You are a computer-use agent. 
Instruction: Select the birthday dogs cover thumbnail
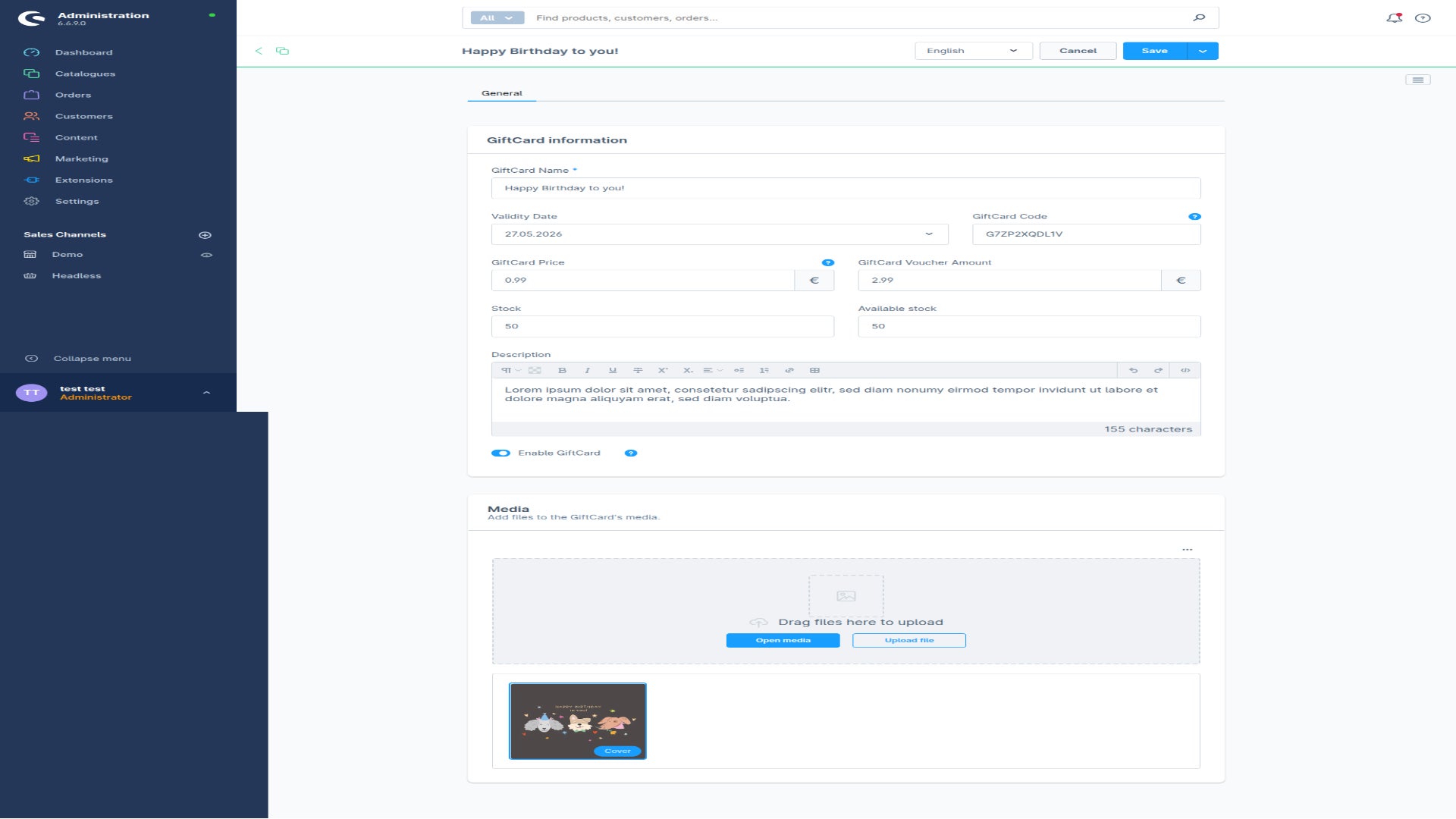click(578, 721)
